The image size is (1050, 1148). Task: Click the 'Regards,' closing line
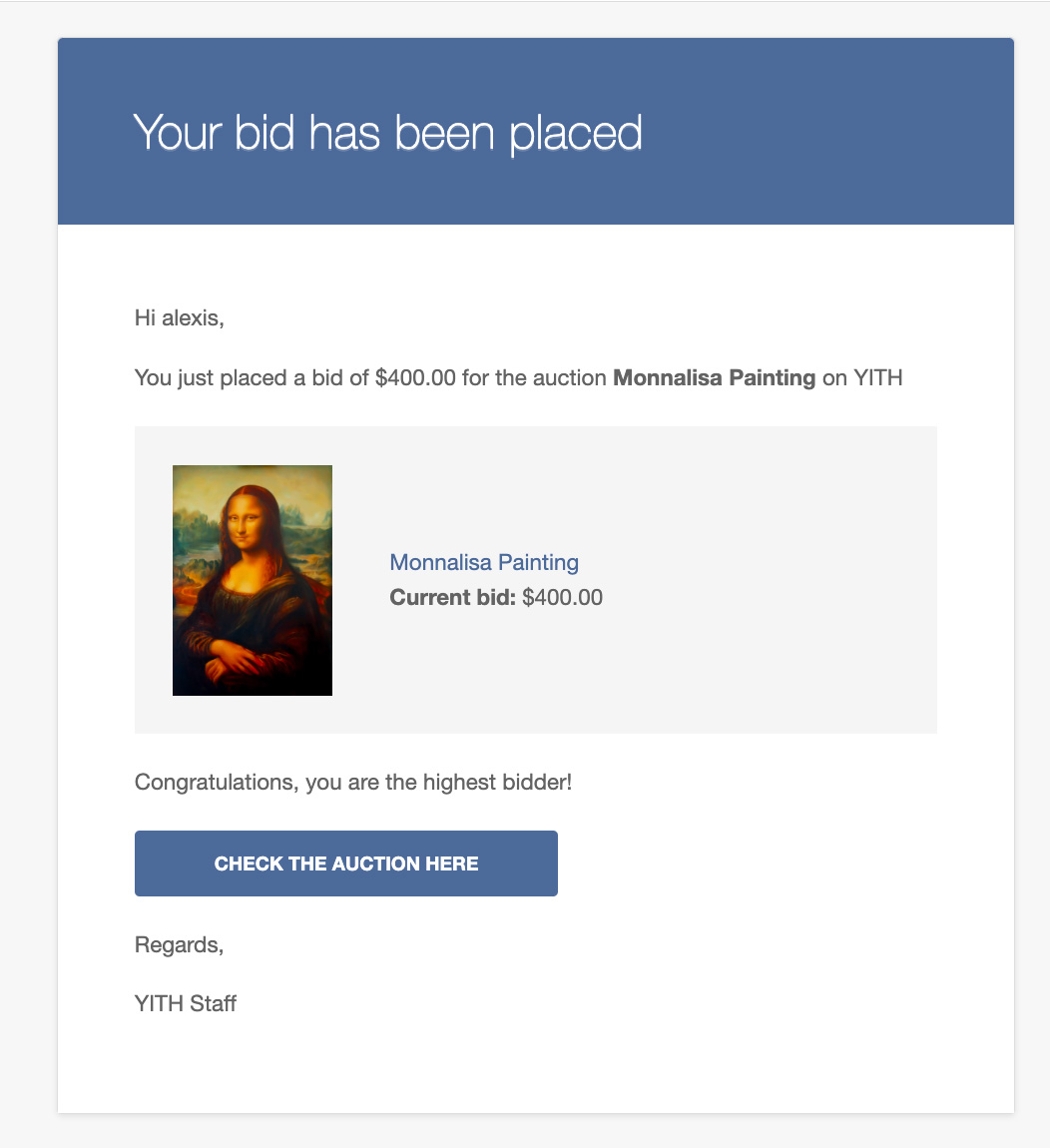[x=180, y=945]
